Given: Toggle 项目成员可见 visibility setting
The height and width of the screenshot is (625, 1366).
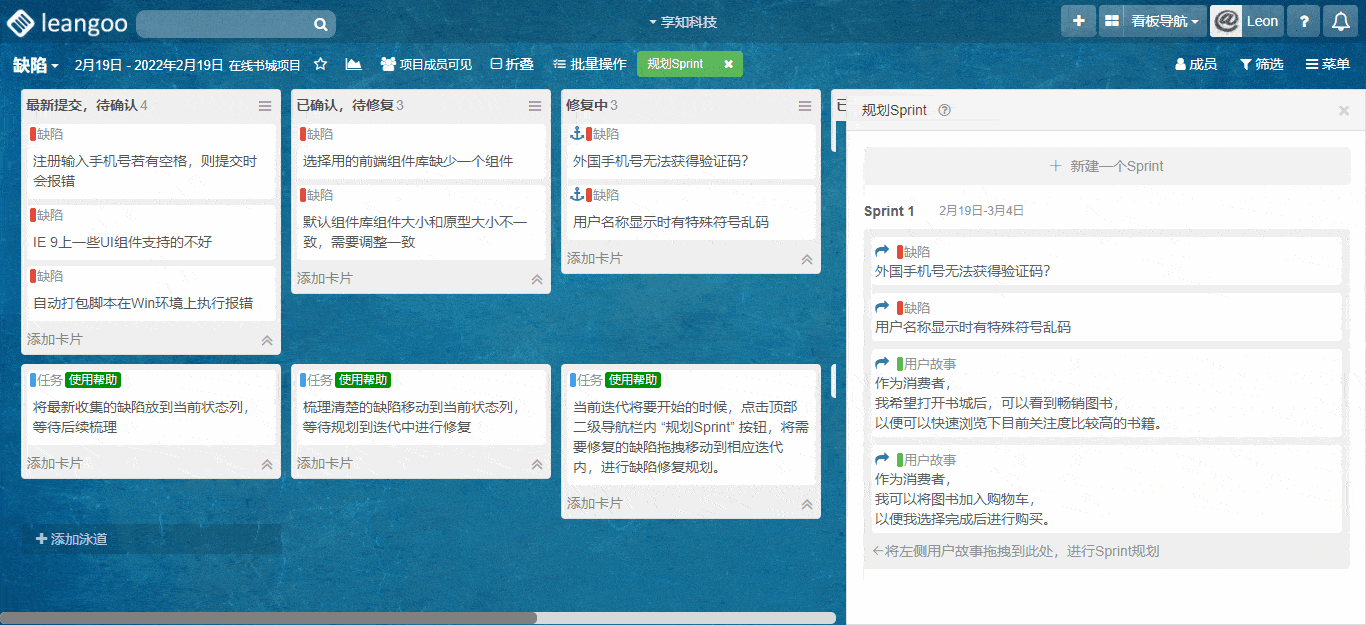Looking at the screenshot, I should pos(426,64).
